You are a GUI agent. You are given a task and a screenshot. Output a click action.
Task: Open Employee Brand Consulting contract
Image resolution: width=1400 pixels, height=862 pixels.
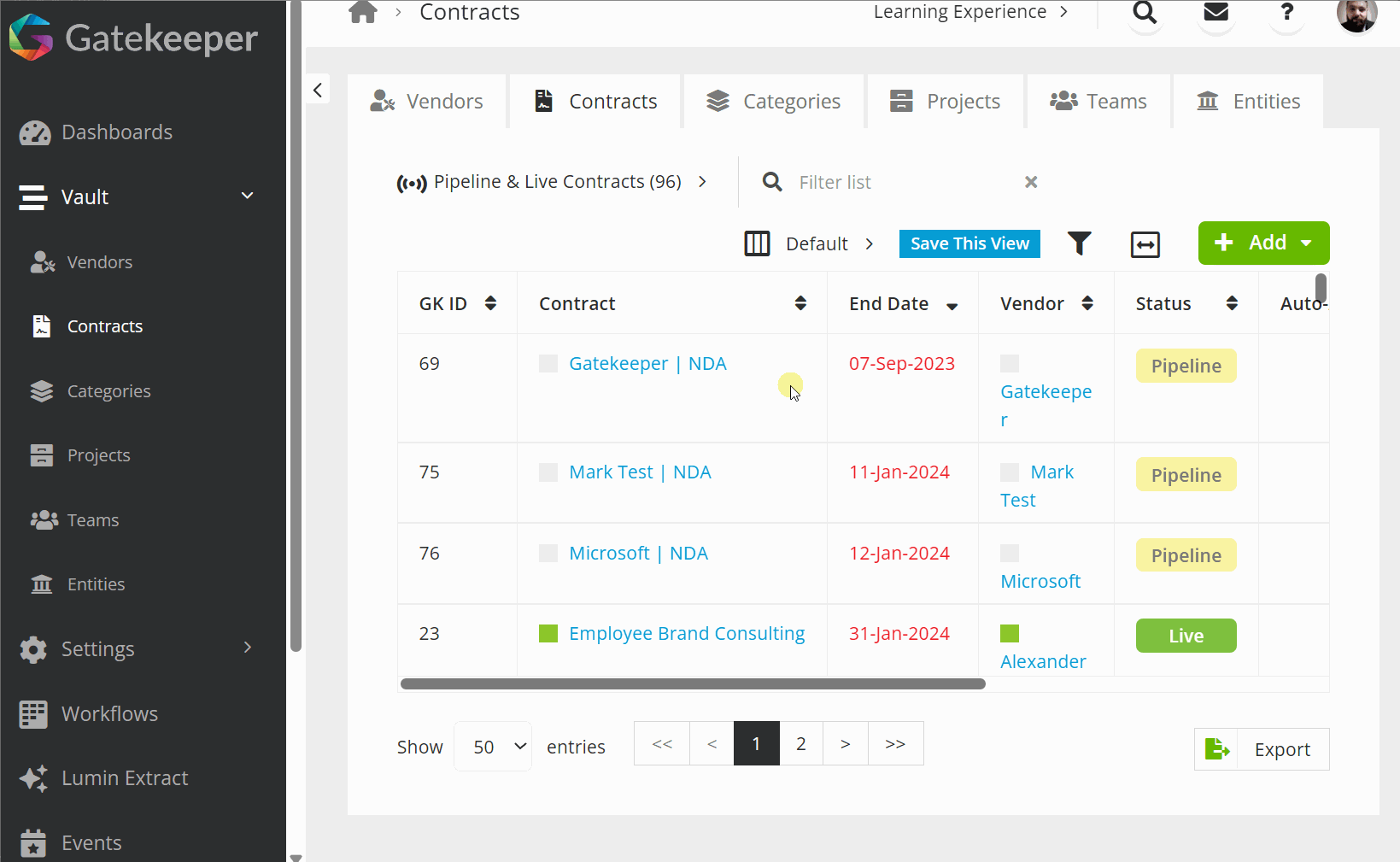click(687, 634)
